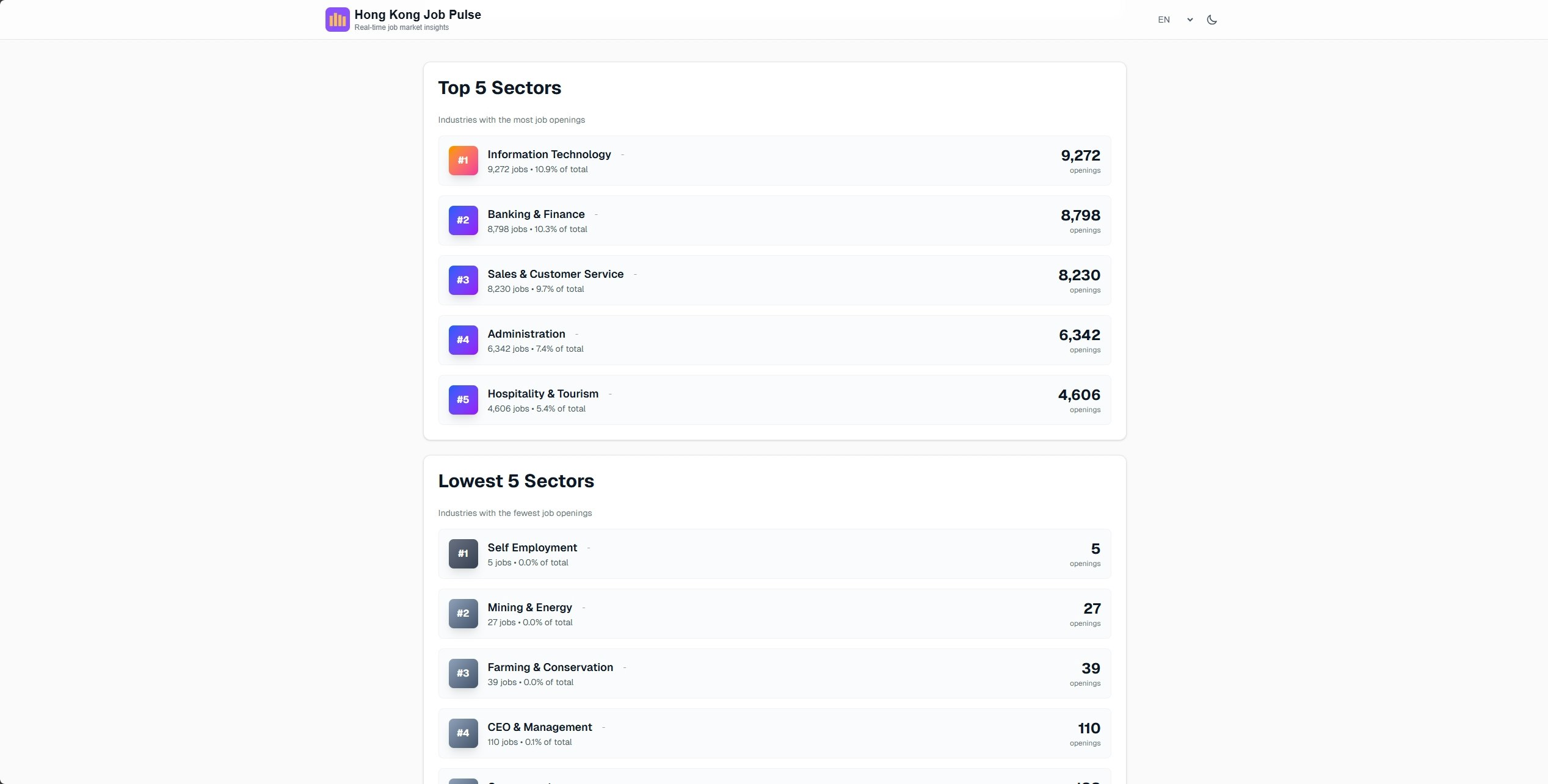Select the Sales & Customer Service sector name
Image resolution: width=1548 pixels, height=784 pixels.
point(556,274)
